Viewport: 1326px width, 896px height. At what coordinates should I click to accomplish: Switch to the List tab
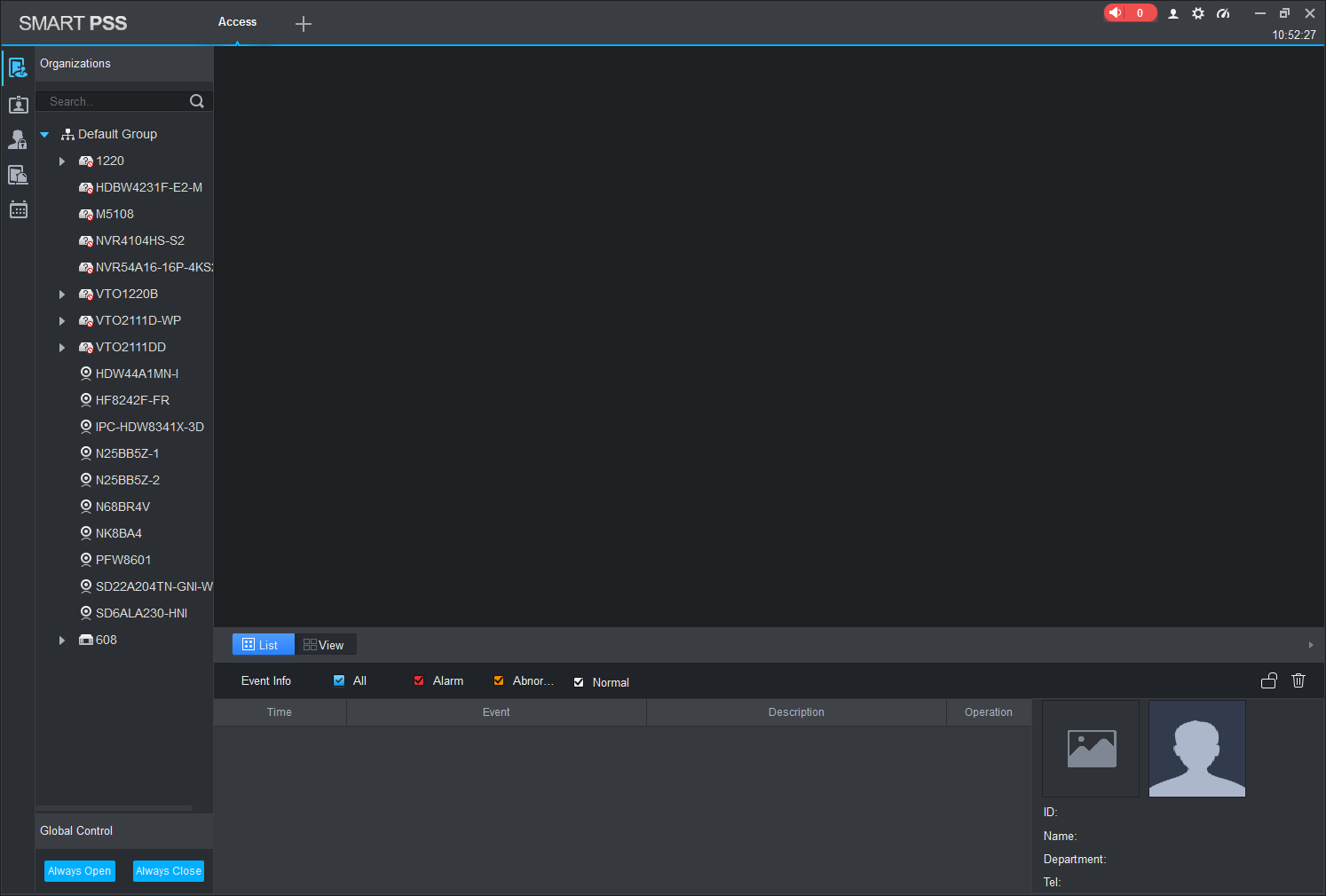tap(263, 645)
